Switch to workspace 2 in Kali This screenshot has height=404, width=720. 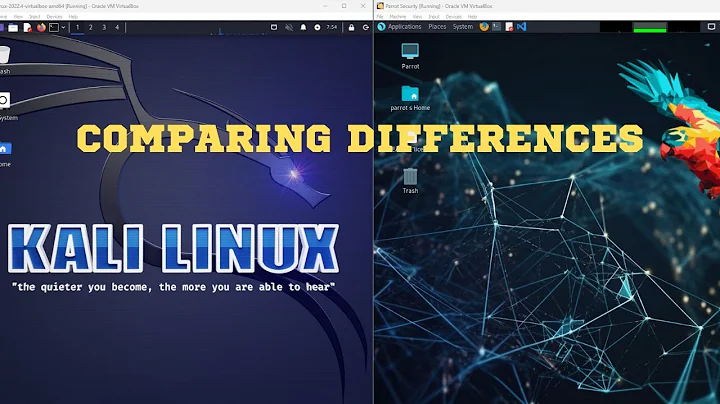(x=91, y=28)
